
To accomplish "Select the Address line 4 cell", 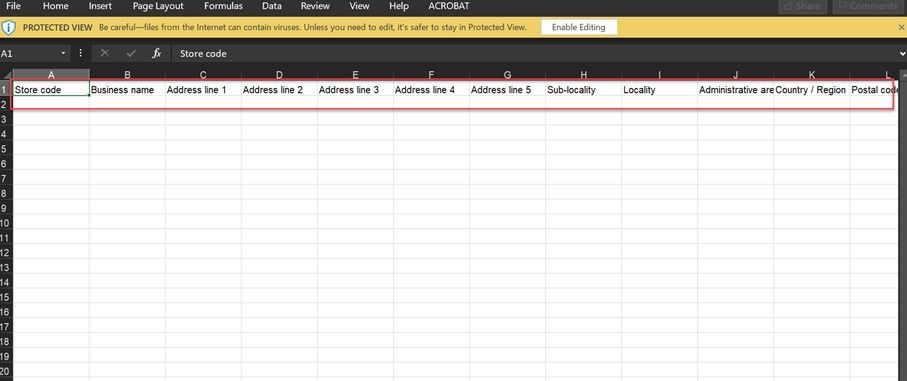I will point(432,90).
